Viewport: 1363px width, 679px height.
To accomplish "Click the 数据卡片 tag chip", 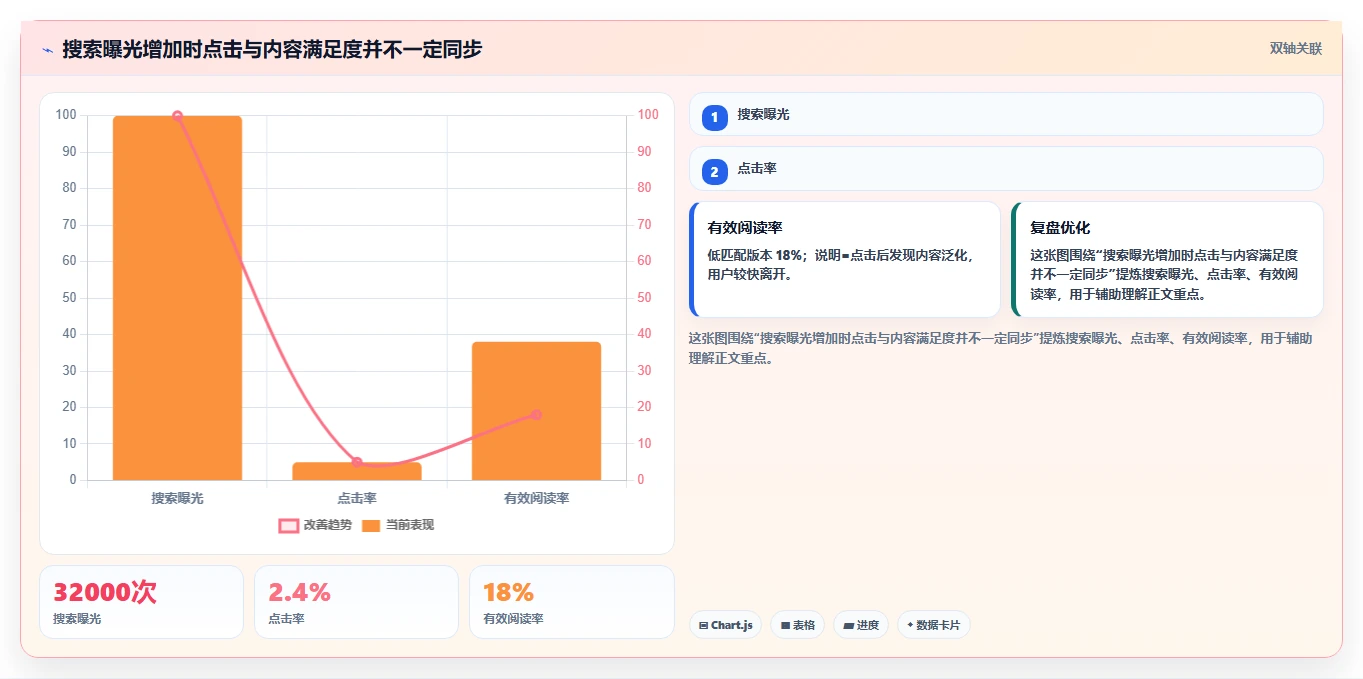I will (x=933, y=625).
